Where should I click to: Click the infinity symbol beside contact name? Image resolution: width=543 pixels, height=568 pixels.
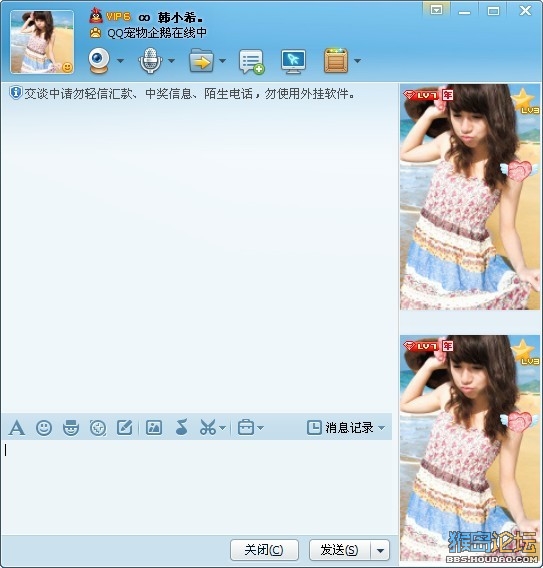click(144, 17)
